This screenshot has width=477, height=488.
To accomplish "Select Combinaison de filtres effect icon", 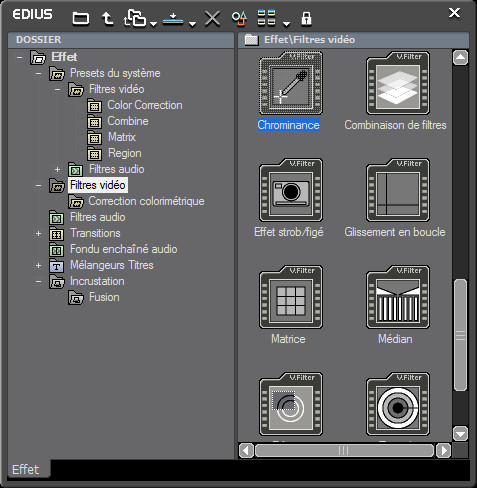I will (398, 83).
